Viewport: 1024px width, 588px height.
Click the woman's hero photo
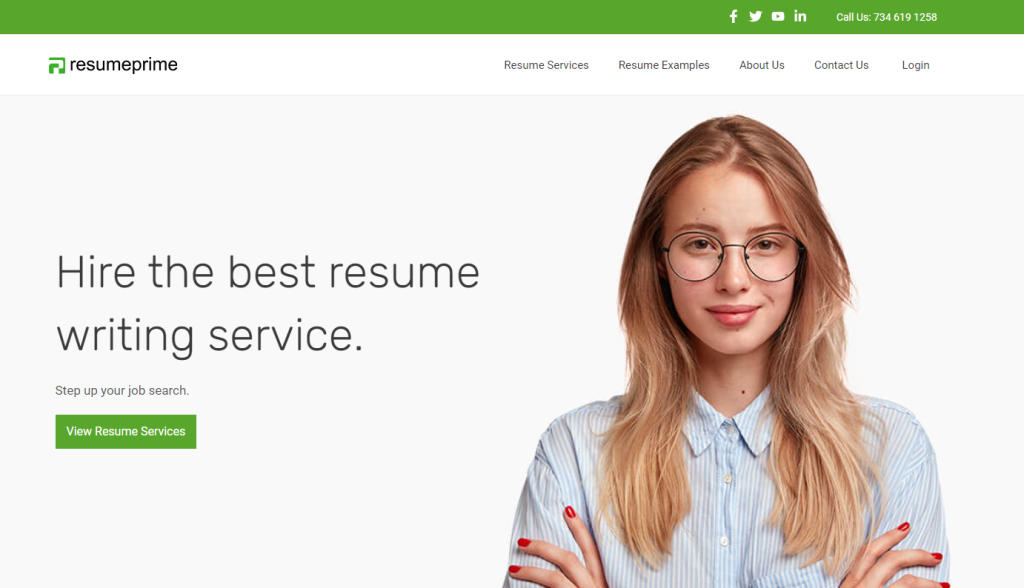(728, 353)
